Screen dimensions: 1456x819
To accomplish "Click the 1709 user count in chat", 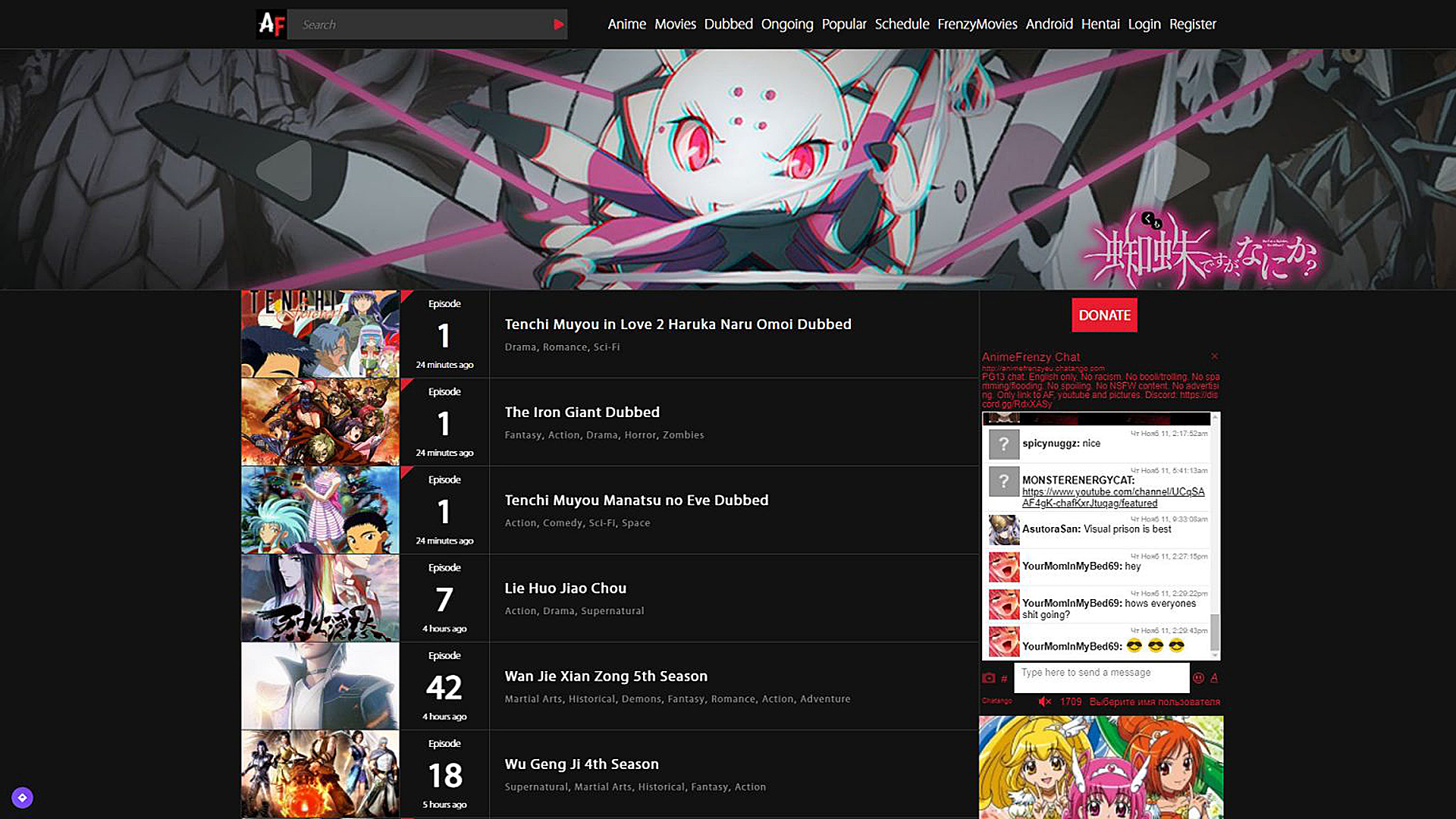I will (1071, 701).
